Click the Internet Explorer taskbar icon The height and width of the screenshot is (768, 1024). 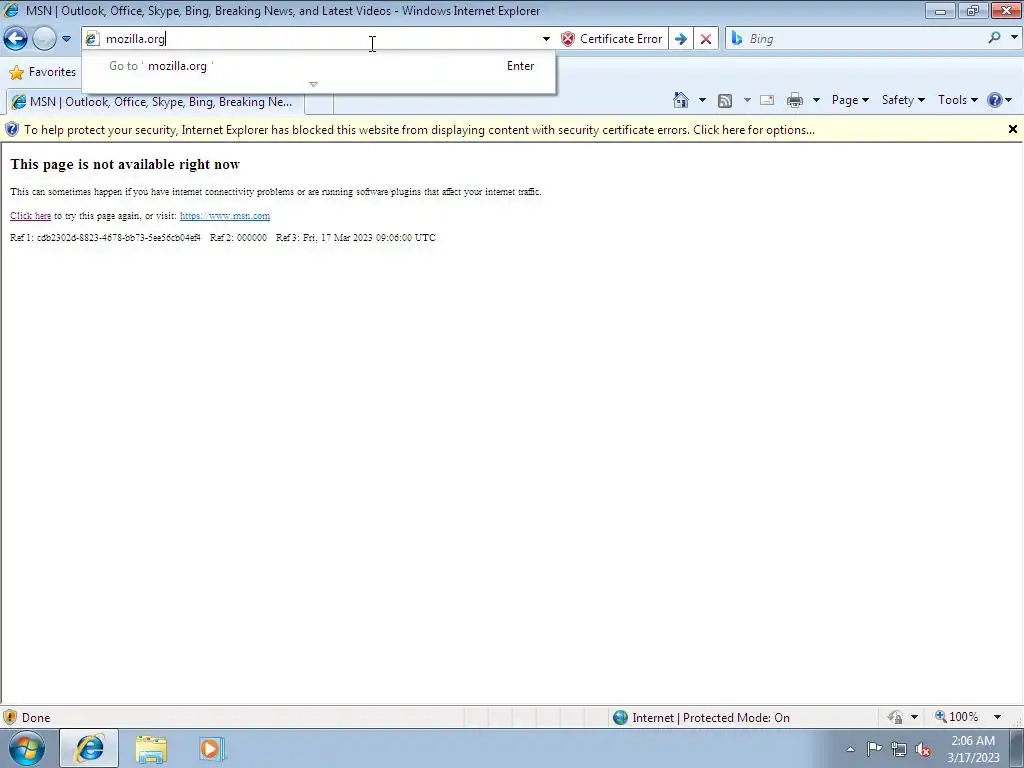pyautogui.click(x=89, y=748)
